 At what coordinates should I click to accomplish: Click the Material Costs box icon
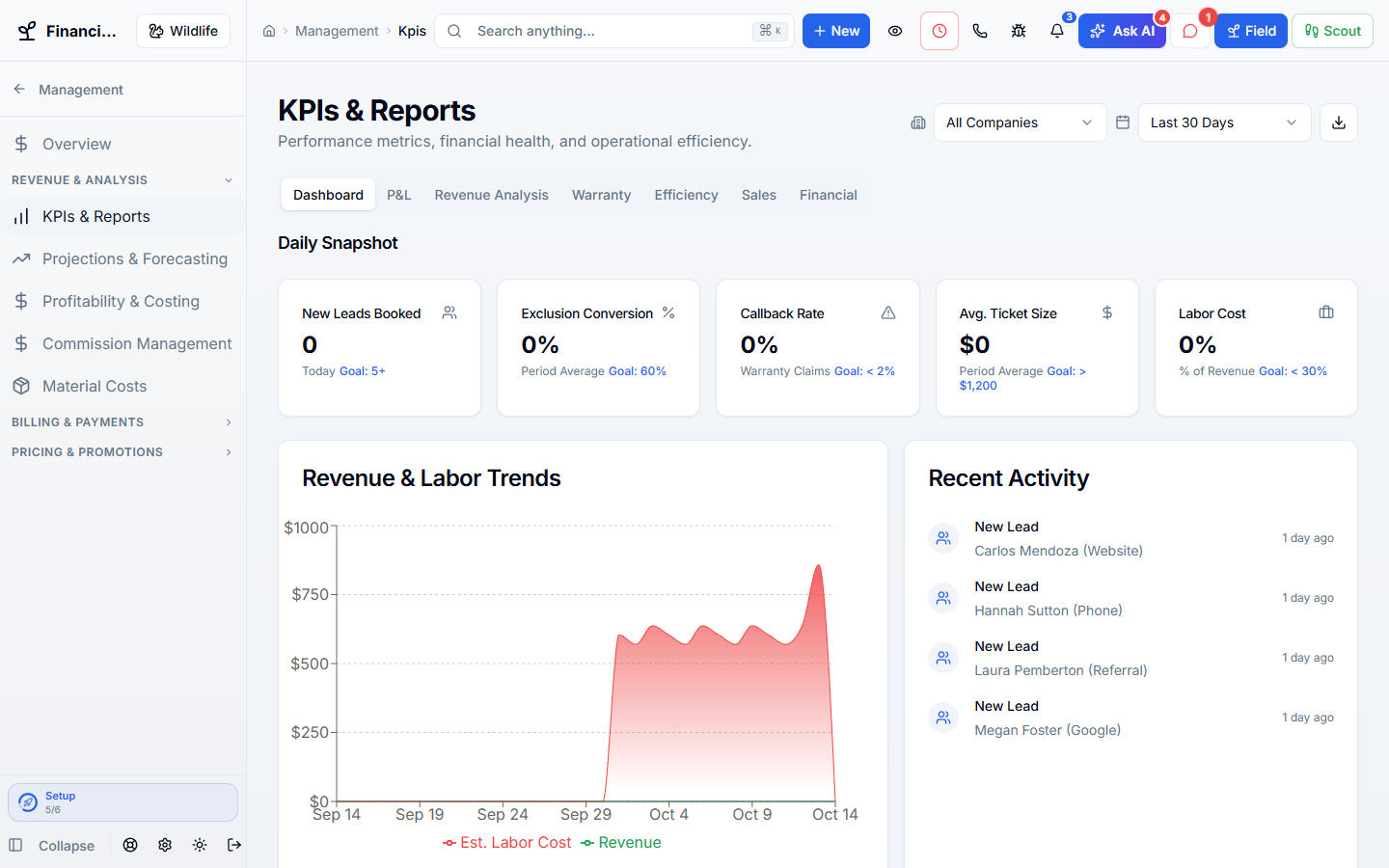coord(21,386)
